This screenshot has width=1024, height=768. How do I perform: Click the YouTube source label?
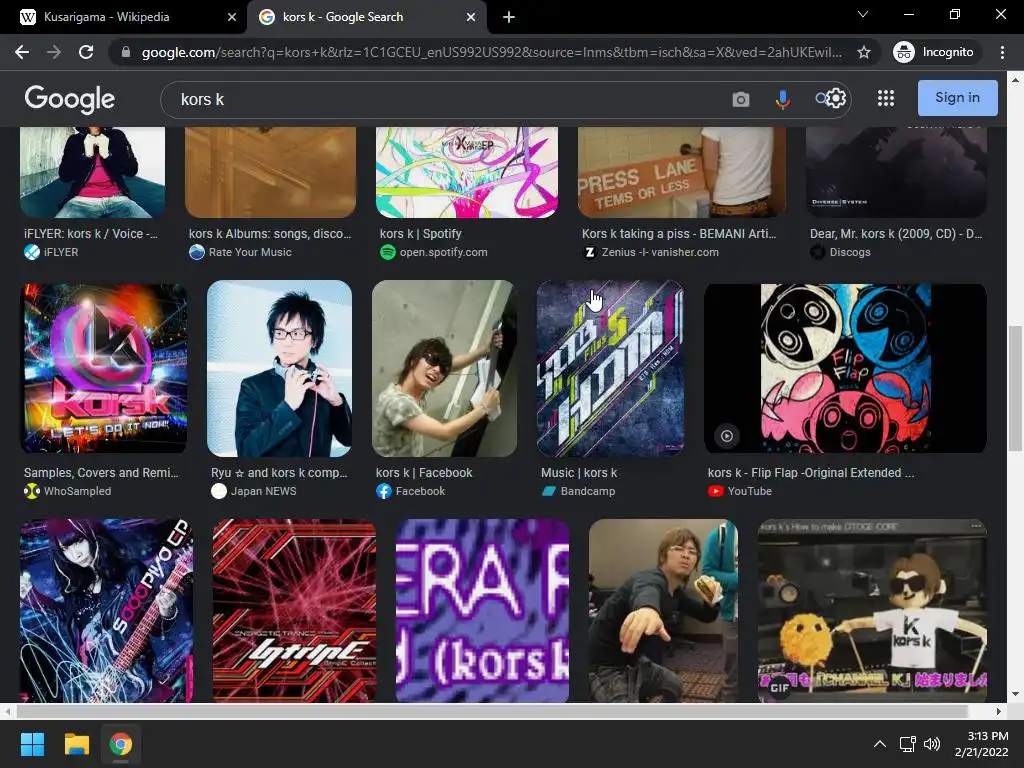click(x=750, y=491)
